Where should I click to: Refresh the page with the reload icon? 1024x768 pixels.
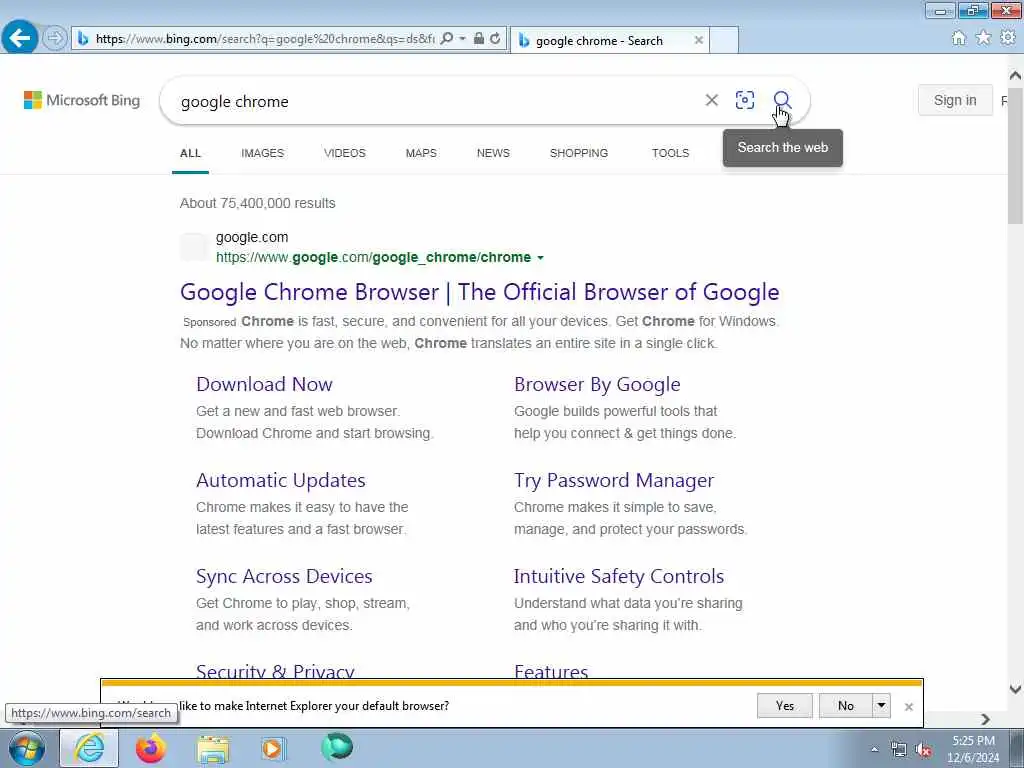[496, 39]
